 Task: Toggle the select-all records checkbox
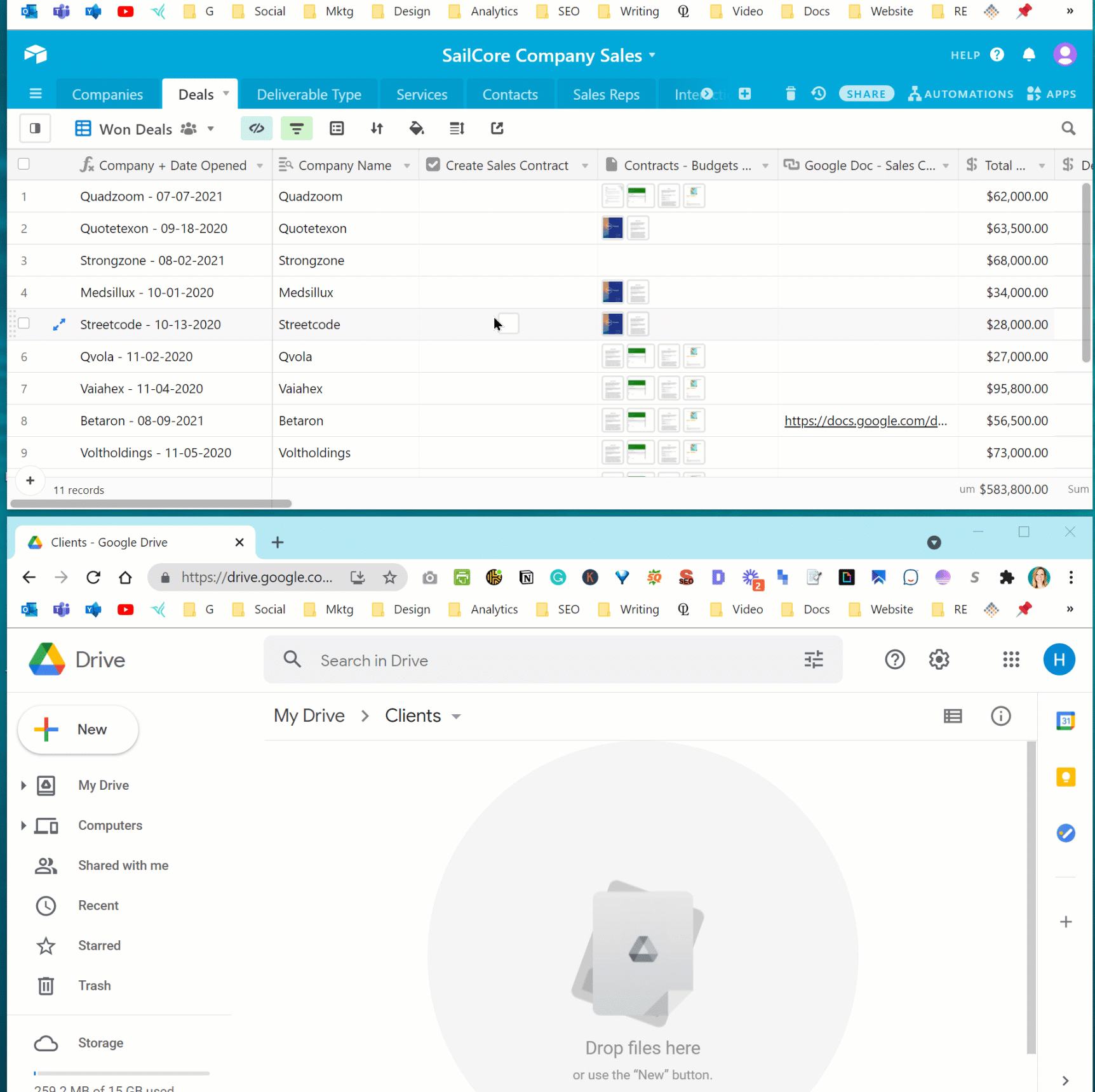point(24,164)
